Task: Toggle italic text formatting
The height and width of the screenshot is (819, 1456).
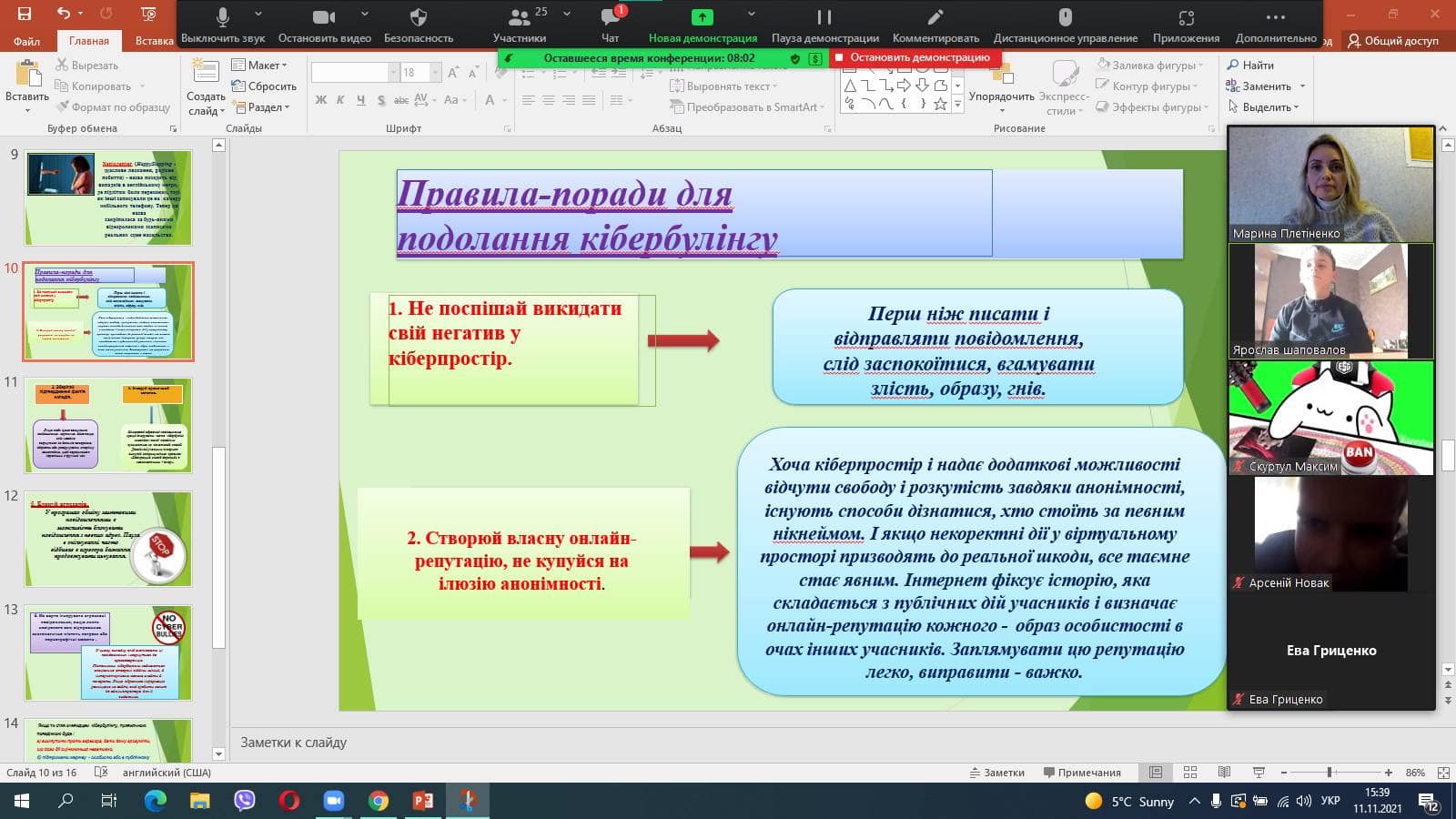Action: tap(340, 100)
